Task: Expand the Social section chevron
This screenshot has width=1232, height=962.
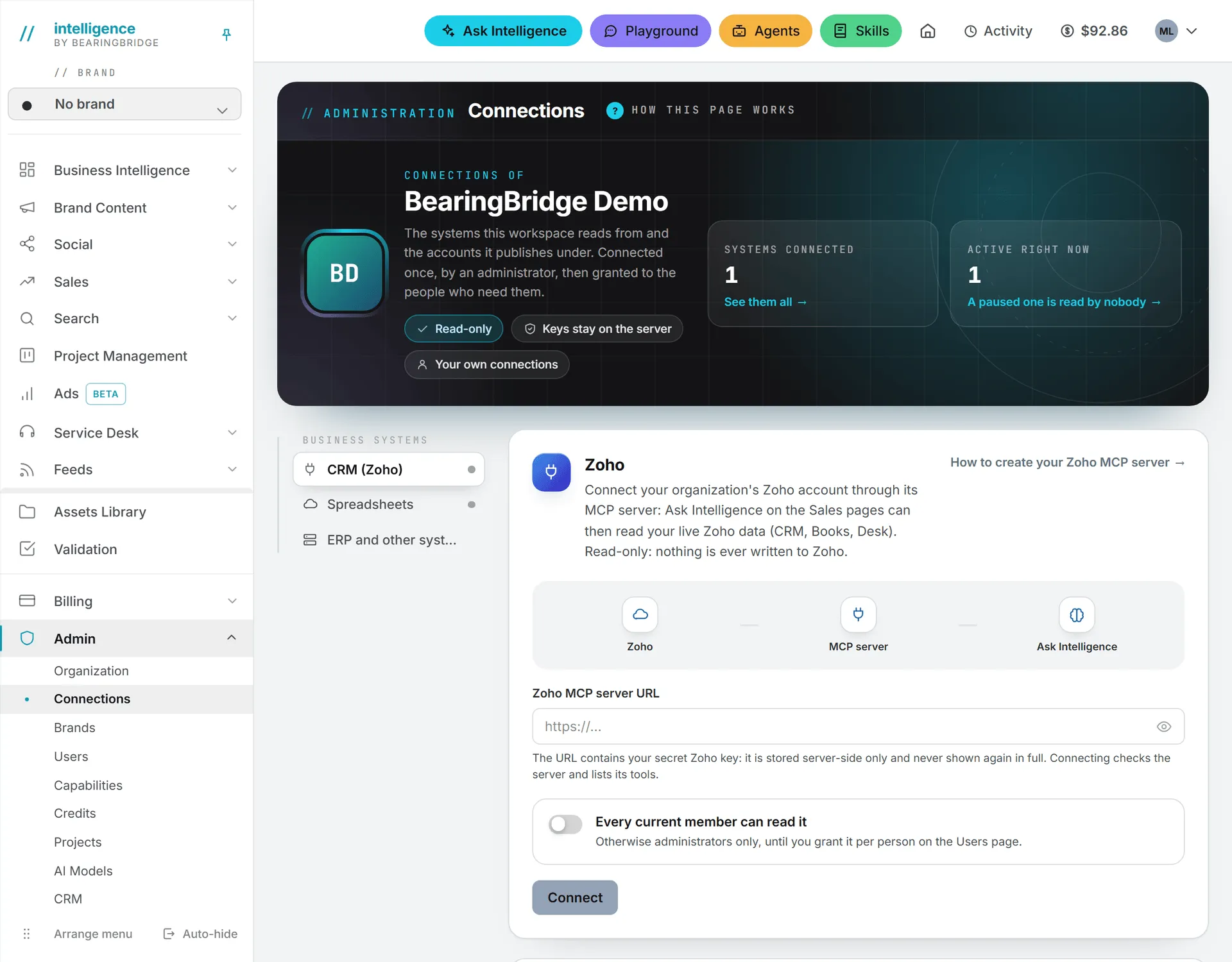Action: pyautogui.click(x=232, y=244)
